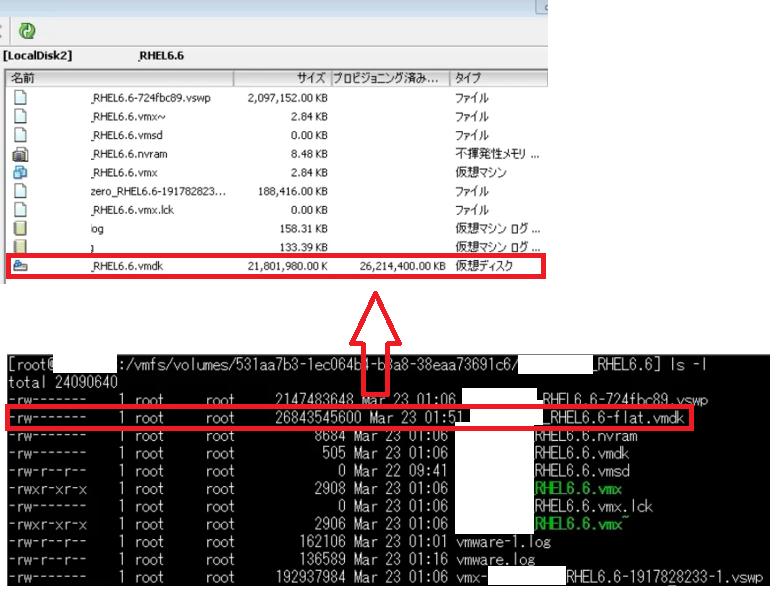Viewport: 770px width, 590px height.
Task: Click the RHEL6.6-1917828233-1.vswp name in terminal
Action: 664,577
